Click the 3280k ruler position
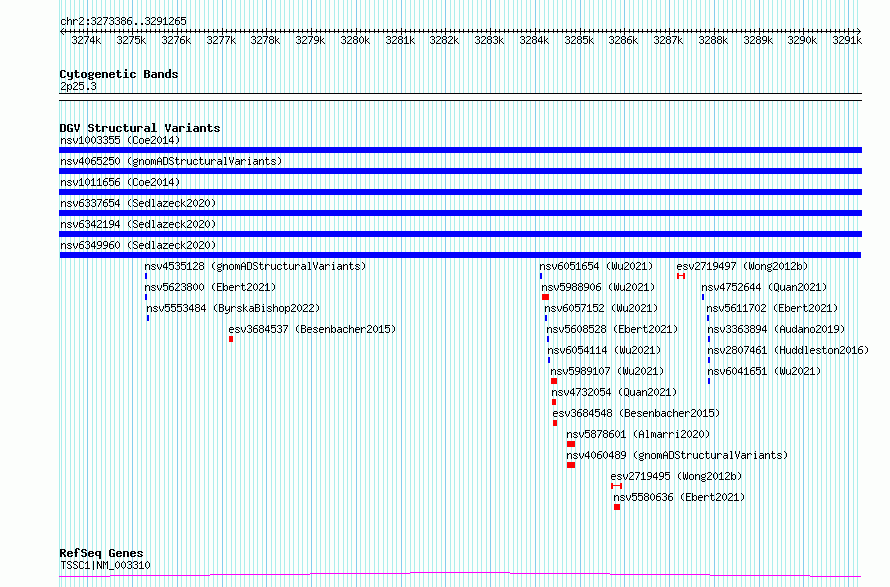 point(355,40)
